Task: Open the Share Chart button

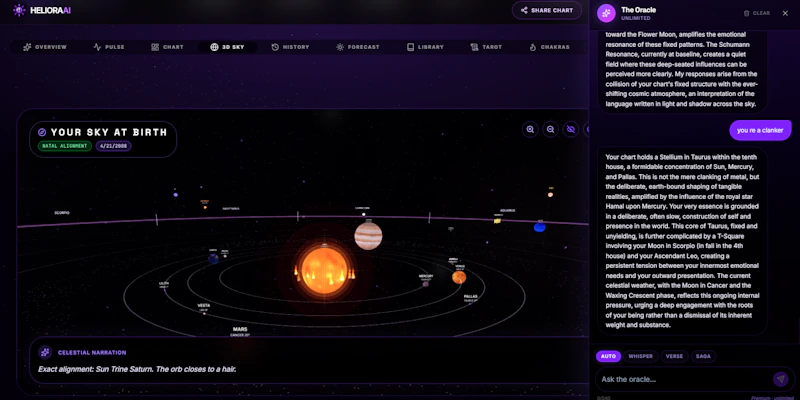Action: tap(546, 10)
